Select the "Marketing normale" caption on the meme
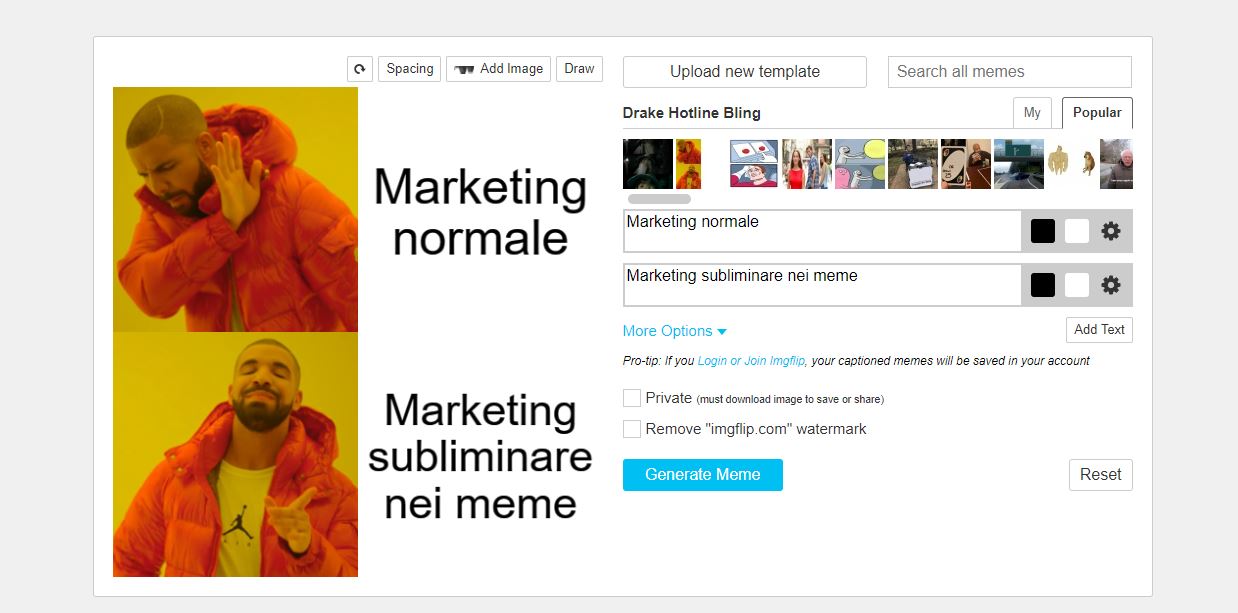Image resolution: width=1238 pixels, height=613 pixels. [480, 212]
